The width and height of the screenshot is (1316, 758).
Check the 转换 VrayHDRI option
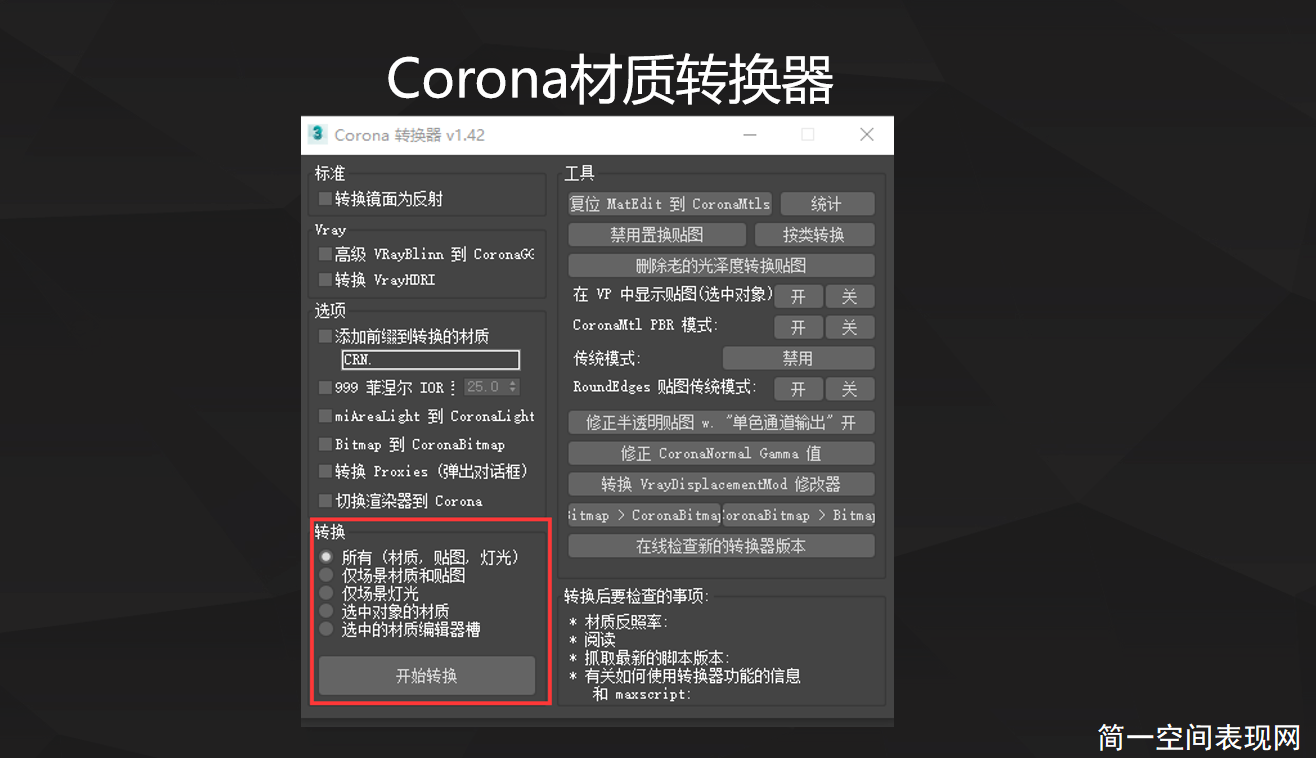click(x=325, y=280)
